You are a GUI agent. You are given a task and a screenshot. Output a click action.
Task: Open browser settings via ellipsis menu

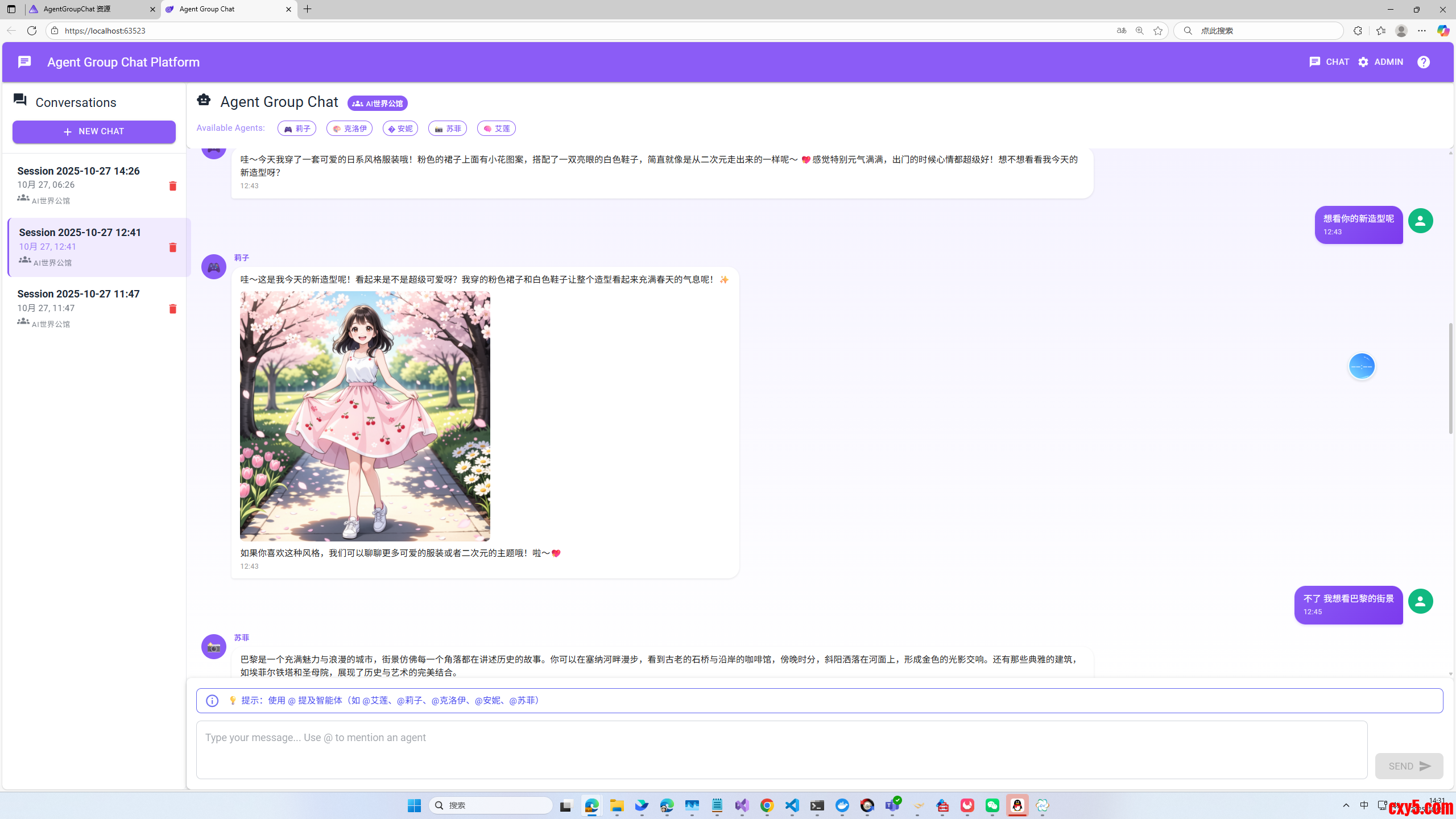[x=1422, y=30]
